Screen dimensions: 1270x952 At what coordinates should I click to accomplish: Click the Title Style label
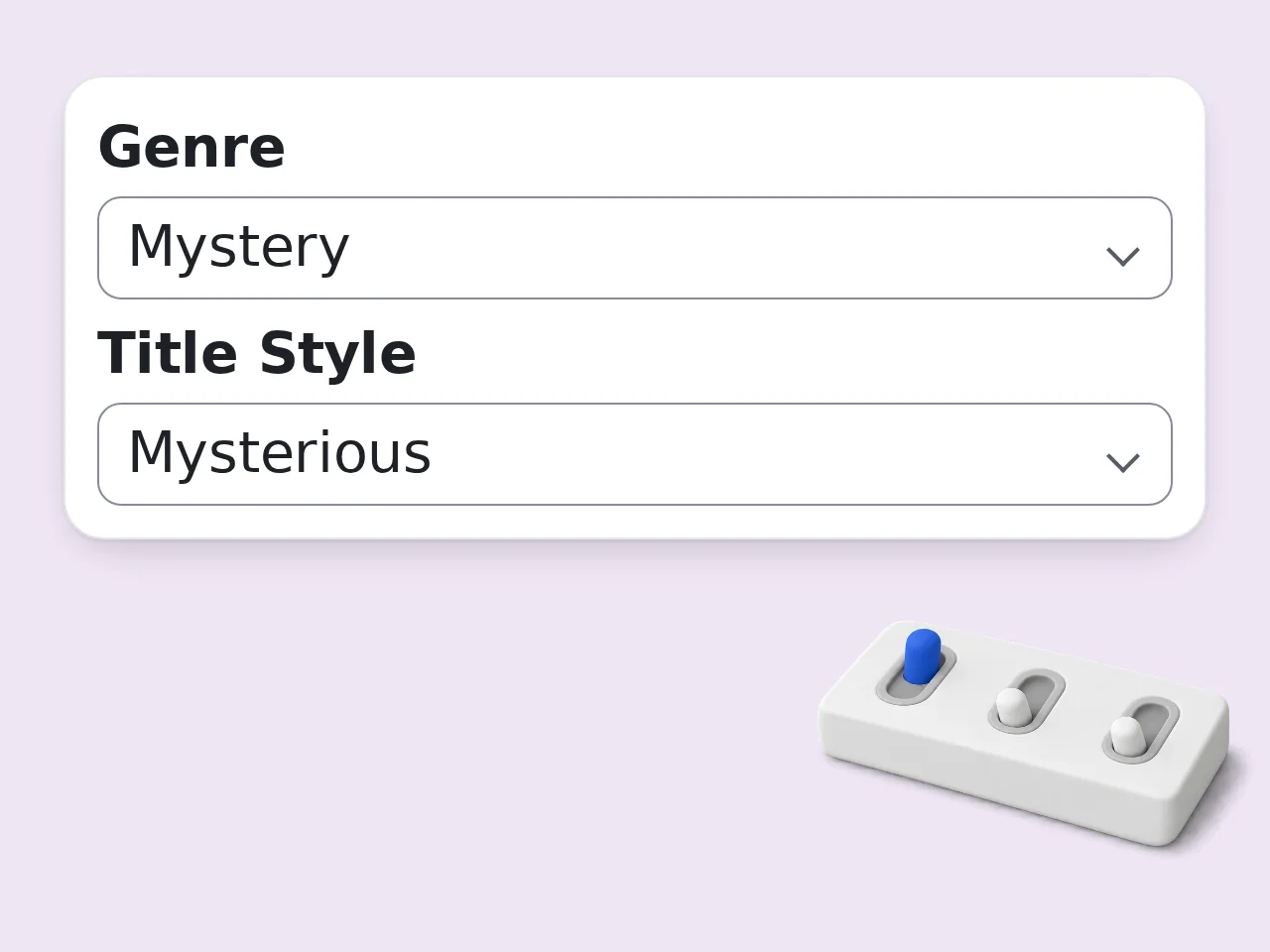pyautogui.click(x=257, y=353)
